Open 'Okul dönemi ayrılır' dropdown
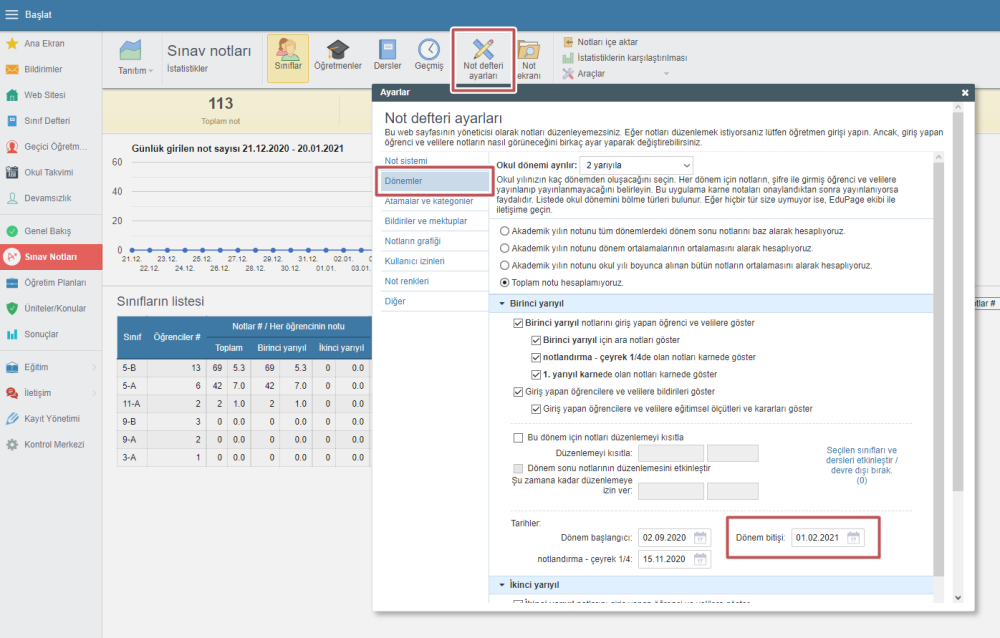Image resolution: width=1000 pixels, height=638 pixels. [636, 165]
